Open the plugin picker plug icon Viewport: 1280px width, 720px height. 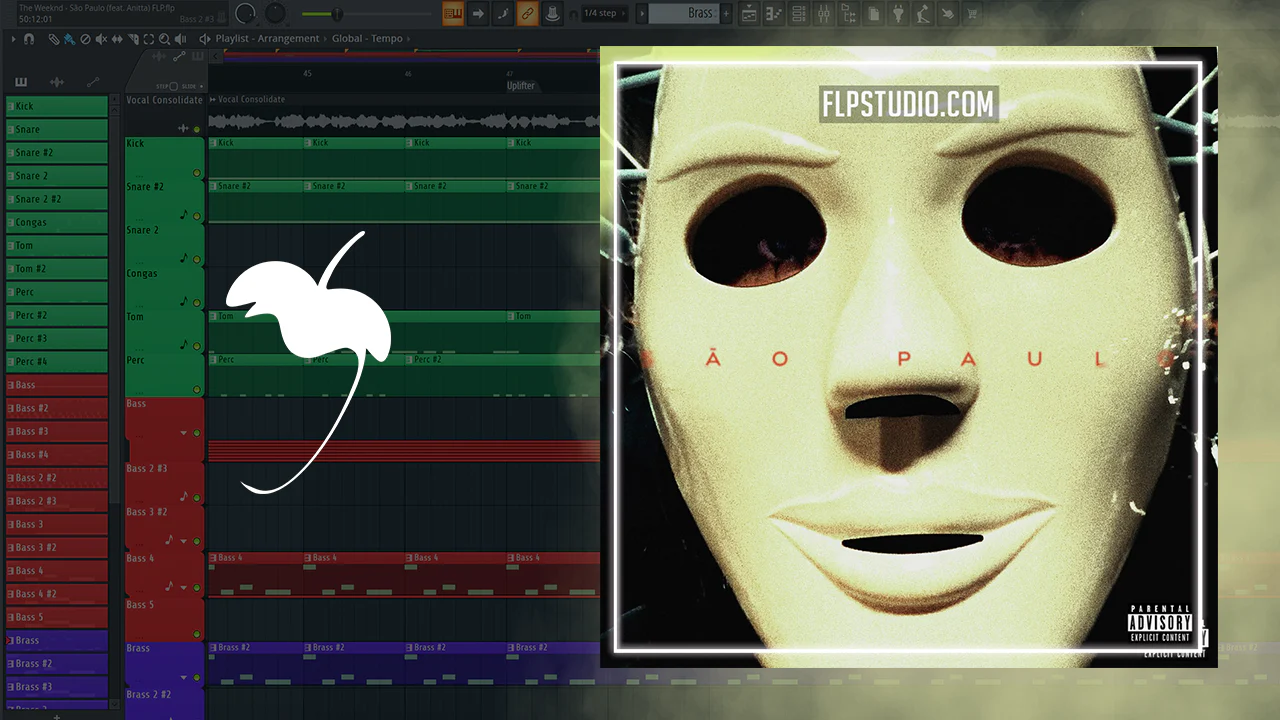coord(898,14)
